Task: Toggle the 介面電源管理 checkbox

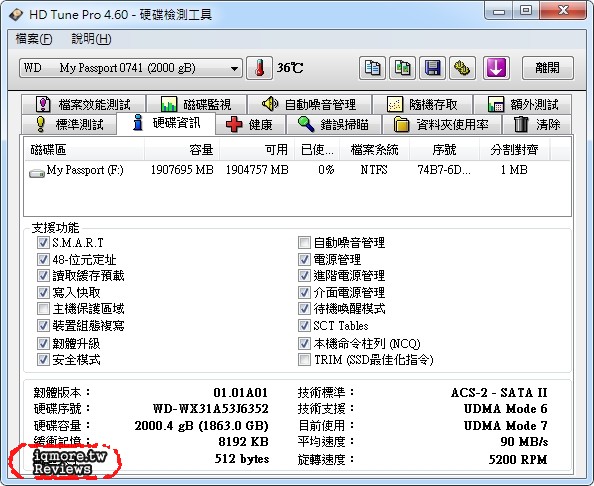Action: [304, 292]
